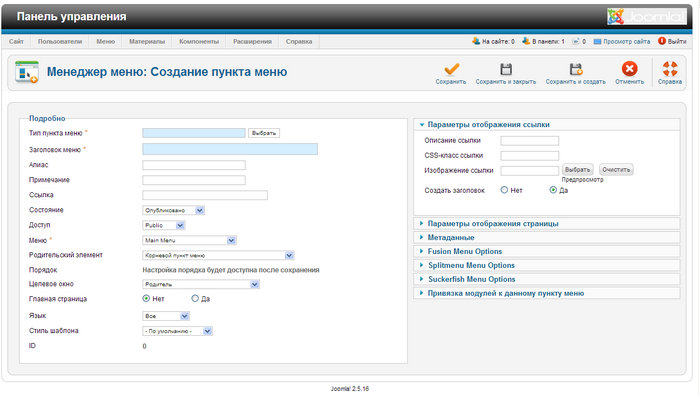
Task: Select Да for Создать заголовок
Action: click(x=553, y=190)
